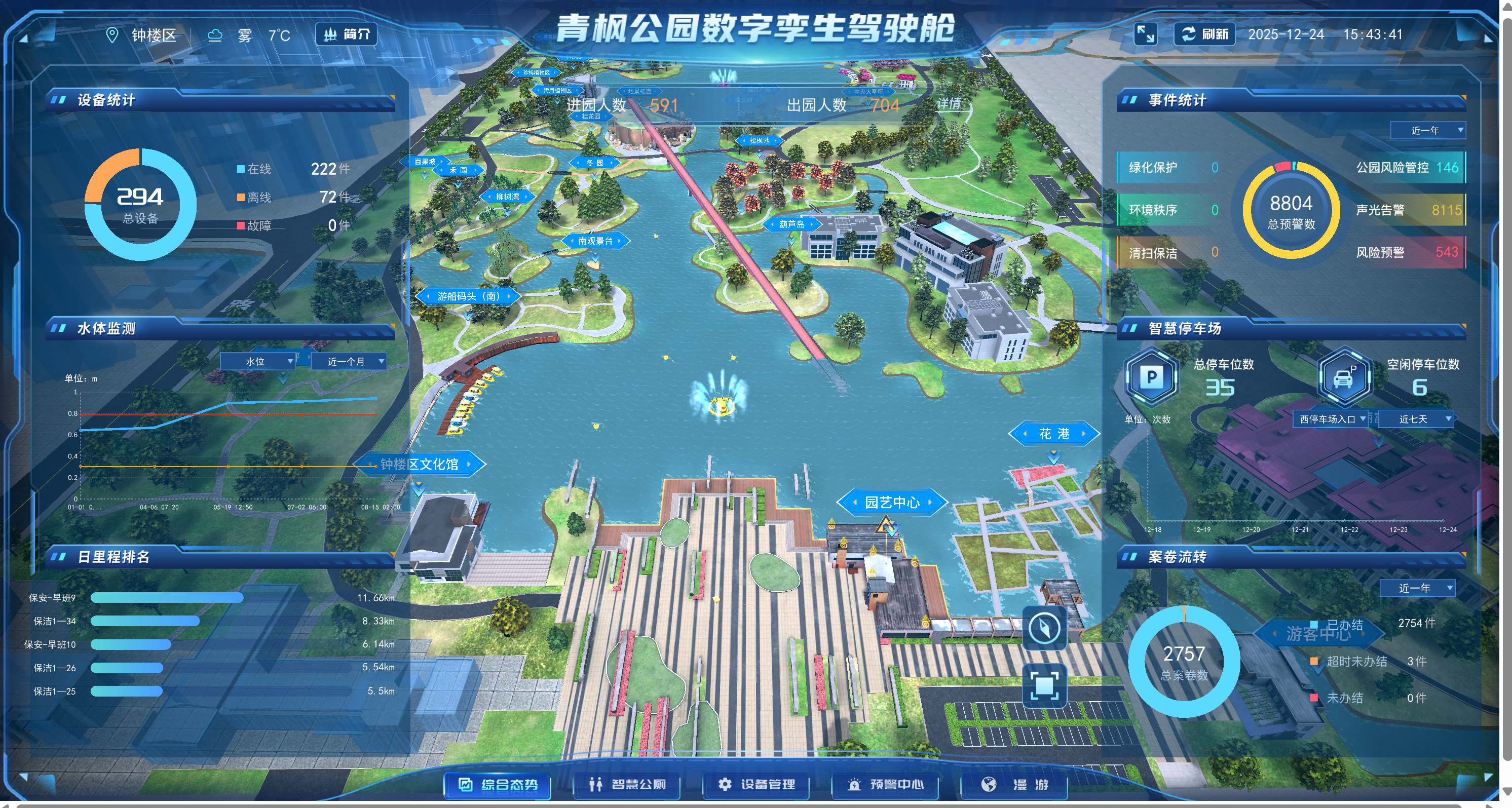This screenshot has width=1512, height=808.
Task: Switch to the 综合态势 tab
Action: pyautogui.click(x=497, y=785)
